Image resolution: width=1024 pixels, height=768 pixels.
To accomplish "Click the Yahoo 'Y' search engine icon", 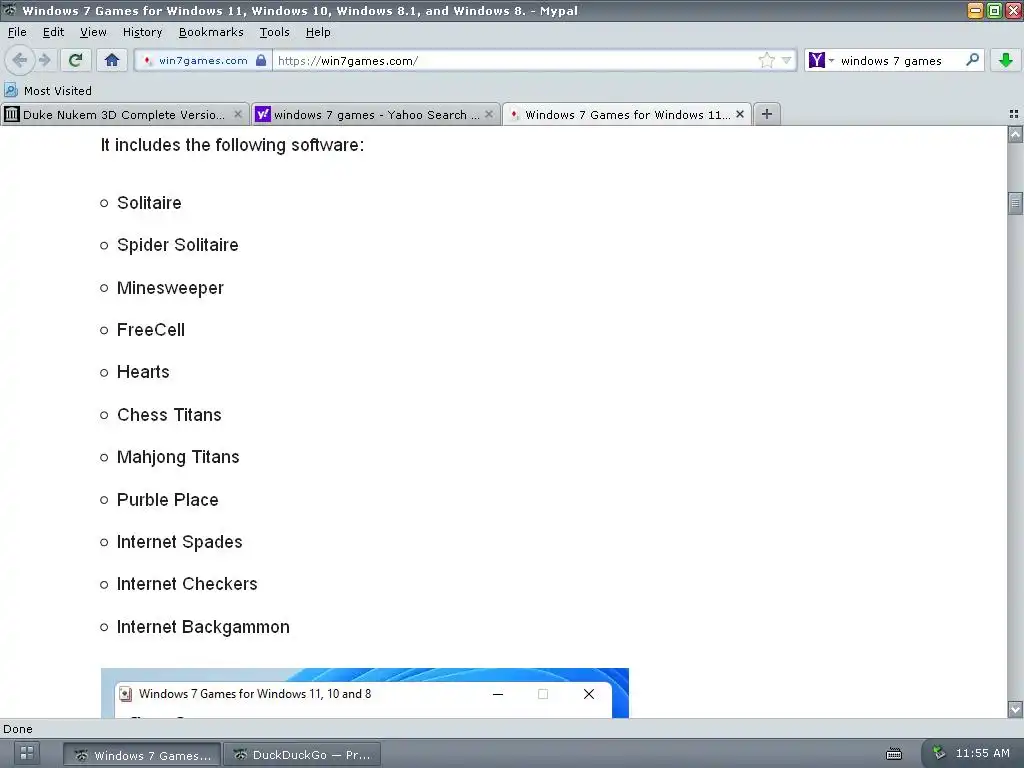I will (x=816, y=61).
